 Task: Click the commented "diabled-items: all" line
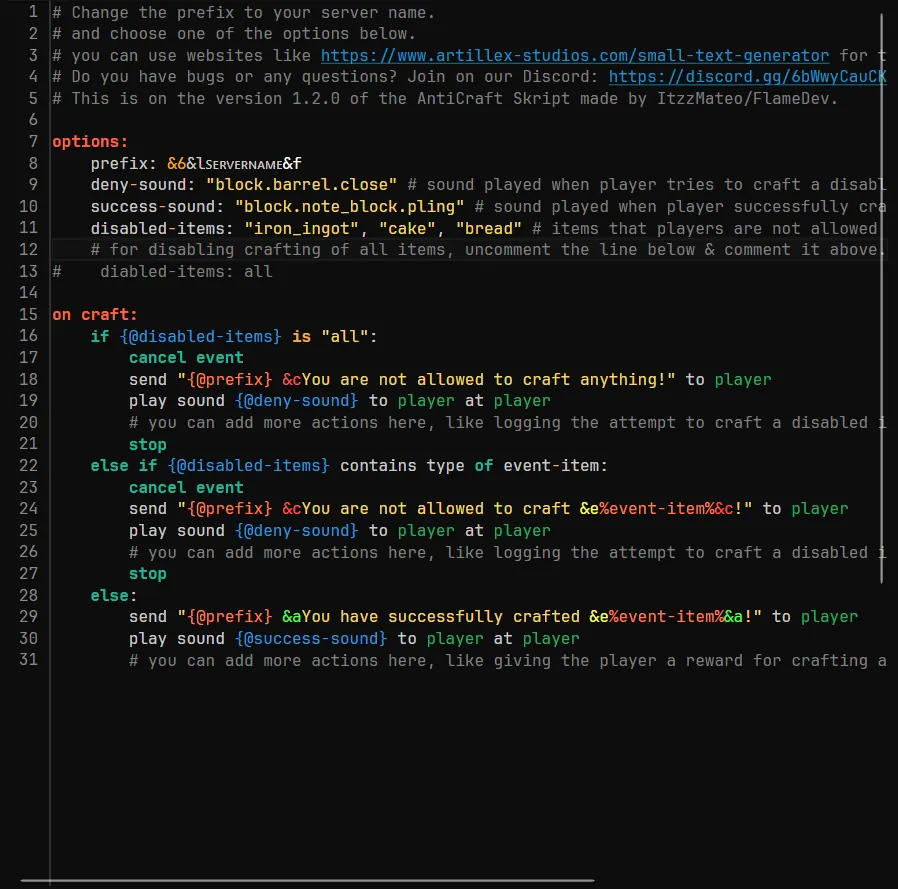click(185, 272)
